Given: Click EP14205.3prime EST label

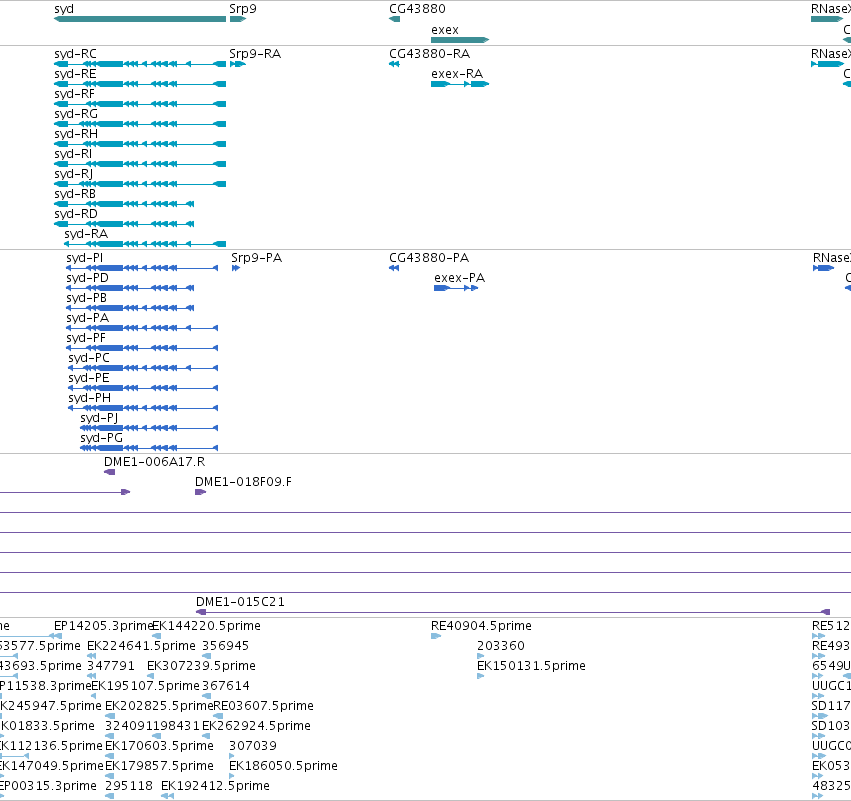Looking at the screenshot, I should tap(103, 626).
